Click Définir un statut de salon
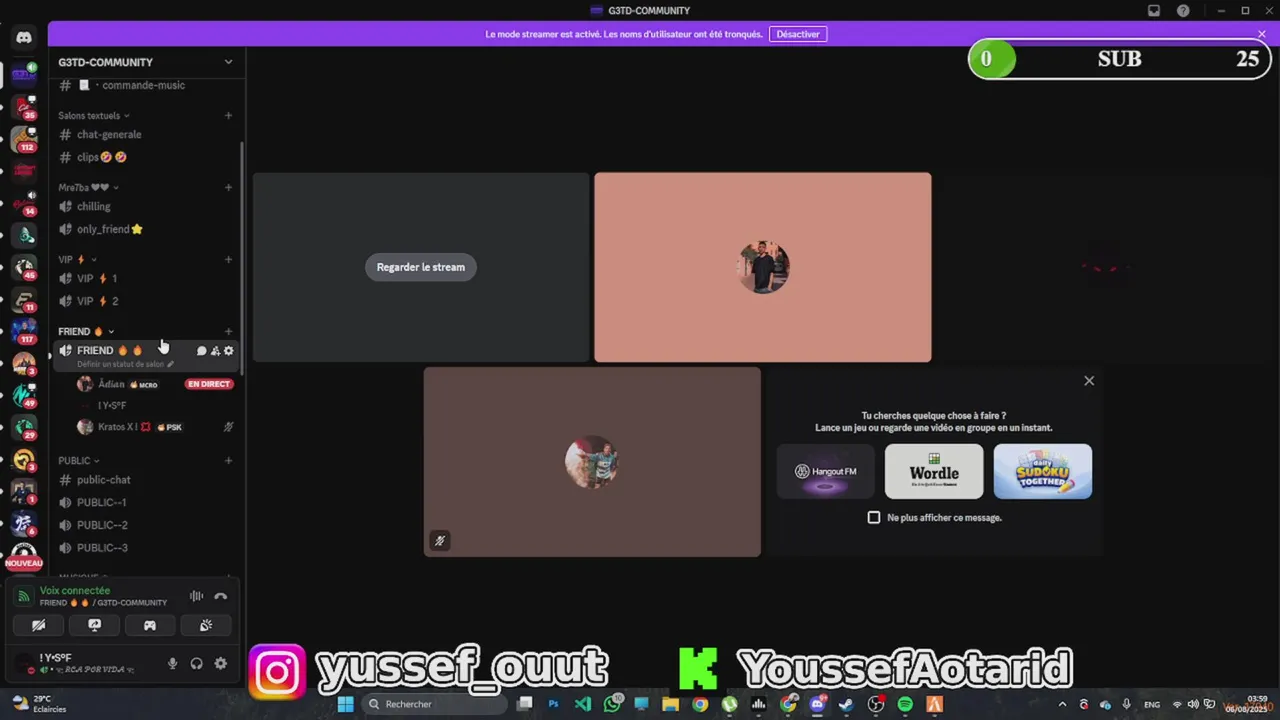The width and height of the screenshot is (1280, 720). pyautogui.click(x=125, y=364)
